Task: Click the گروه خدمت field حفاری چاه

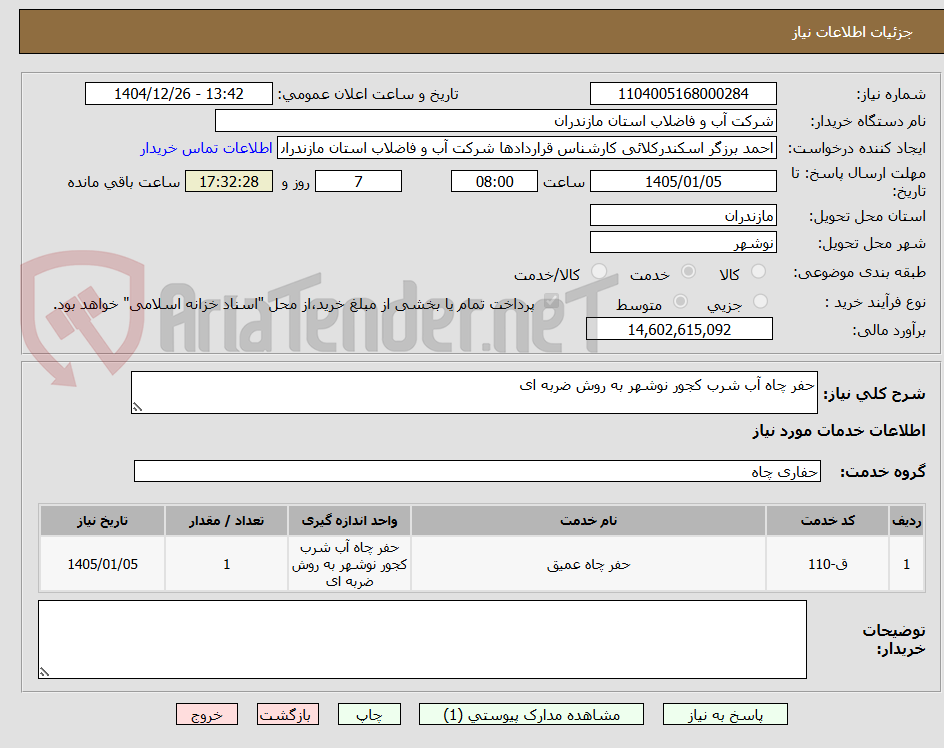Action: [477, 472]
